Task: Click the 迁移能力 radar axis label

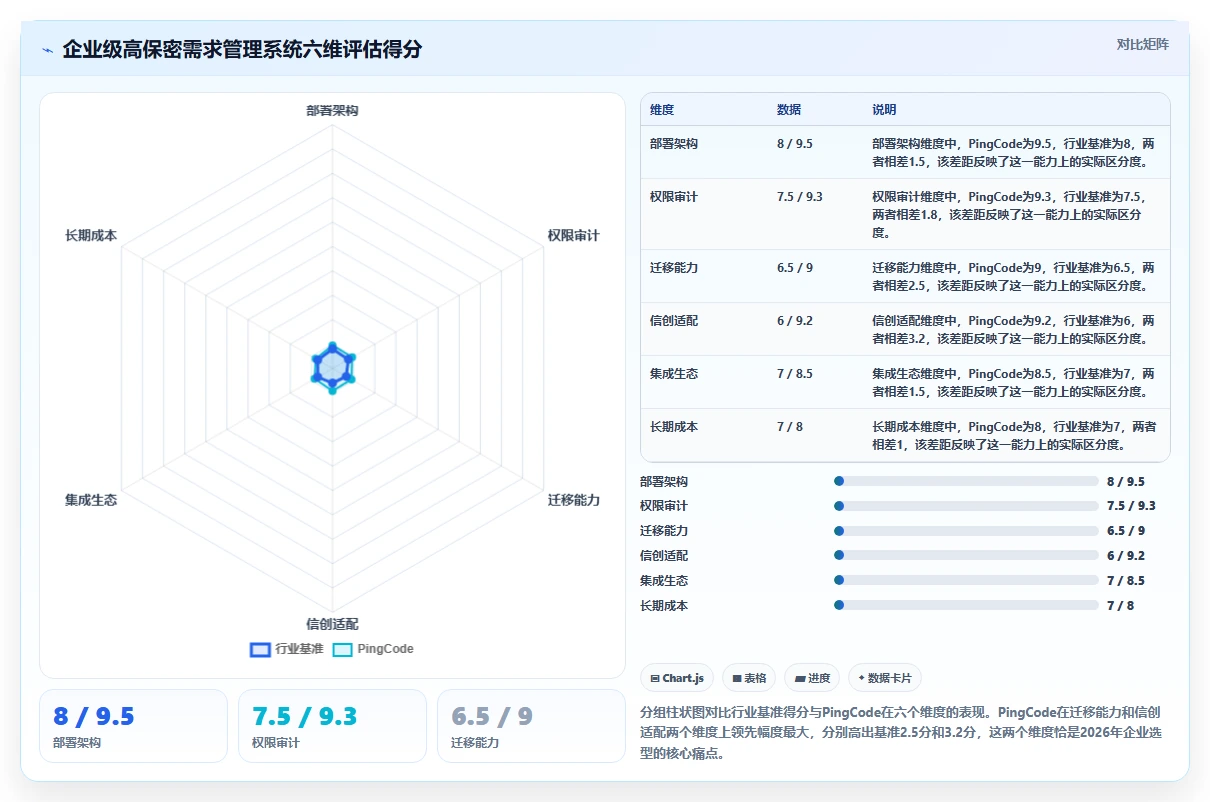Action: pos(573,500)
